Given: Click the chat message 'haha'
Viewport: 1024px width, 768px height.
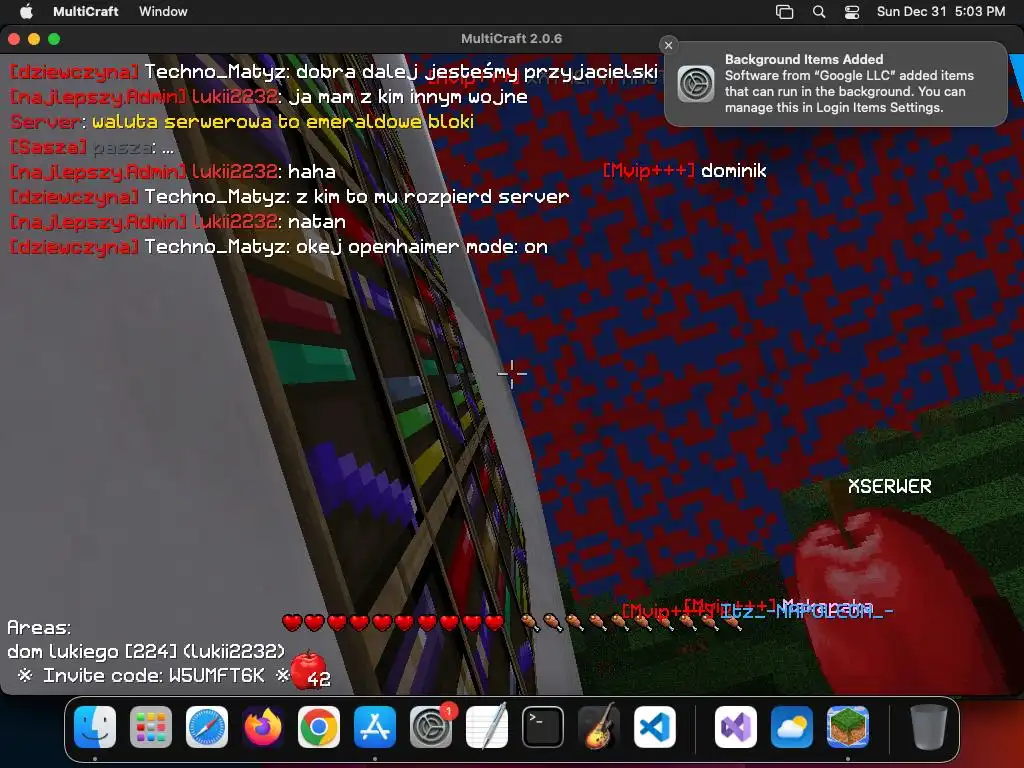Looking at the screenshot, I should pos(312,172).
